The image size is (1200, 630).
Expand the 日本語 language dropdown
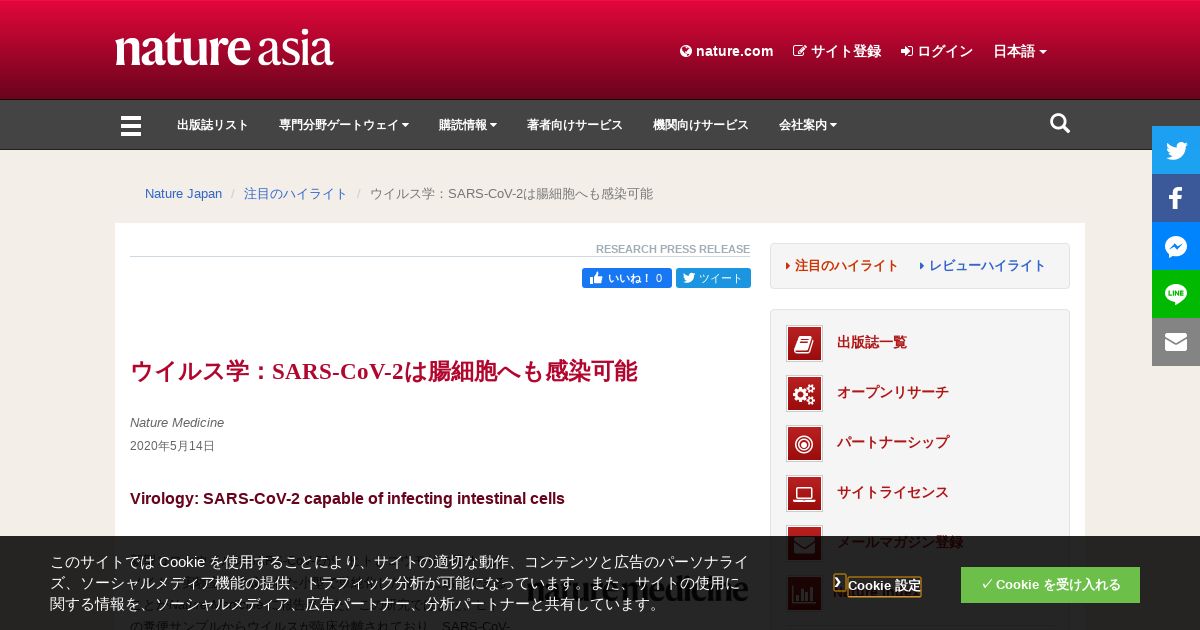point(1020,51)
